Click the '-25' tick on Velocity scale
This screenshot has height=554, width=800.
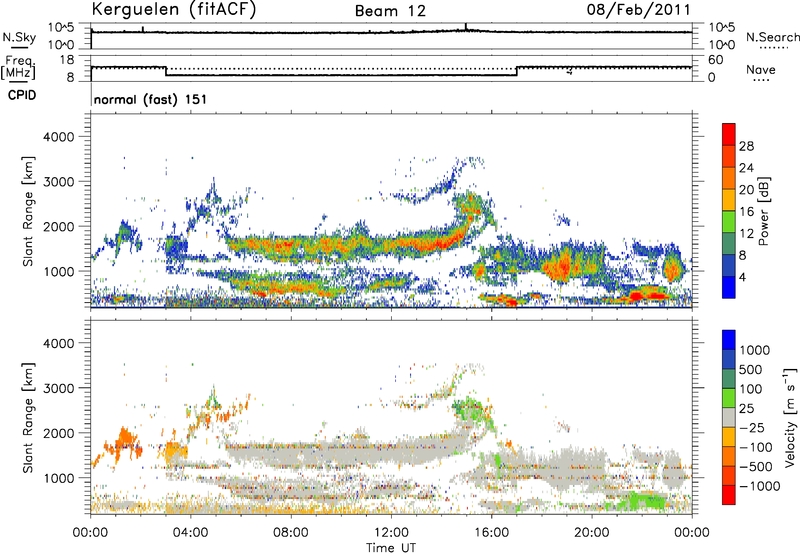755,427
